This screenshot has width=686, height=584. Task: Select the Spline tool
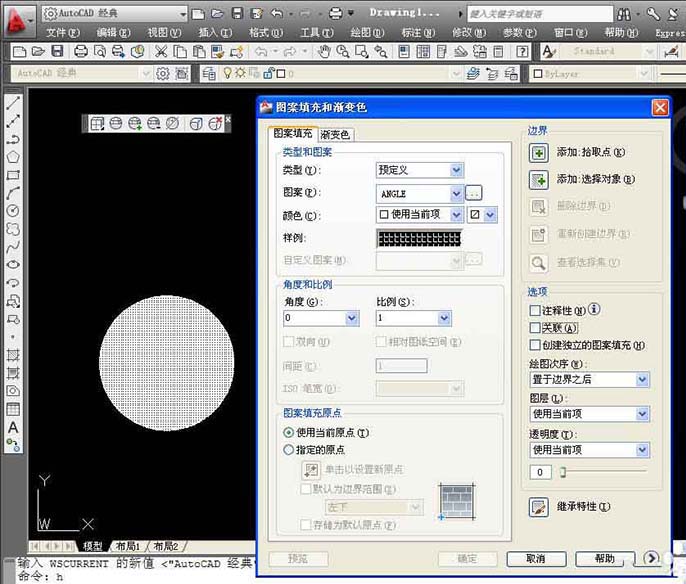pos(13,247)
